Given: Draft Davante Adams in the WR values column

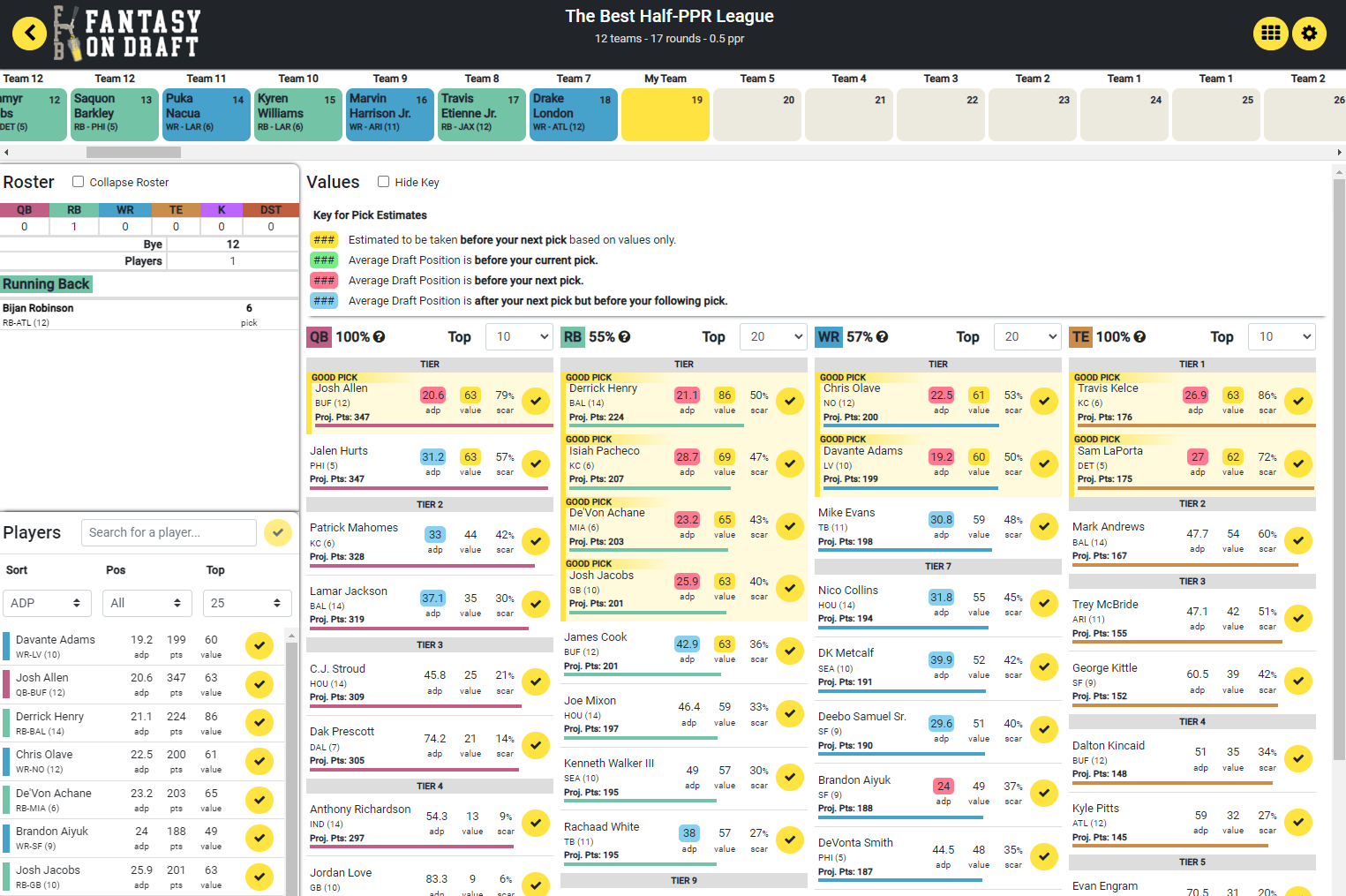Looking at the screenshot, I should [1044, 463].
